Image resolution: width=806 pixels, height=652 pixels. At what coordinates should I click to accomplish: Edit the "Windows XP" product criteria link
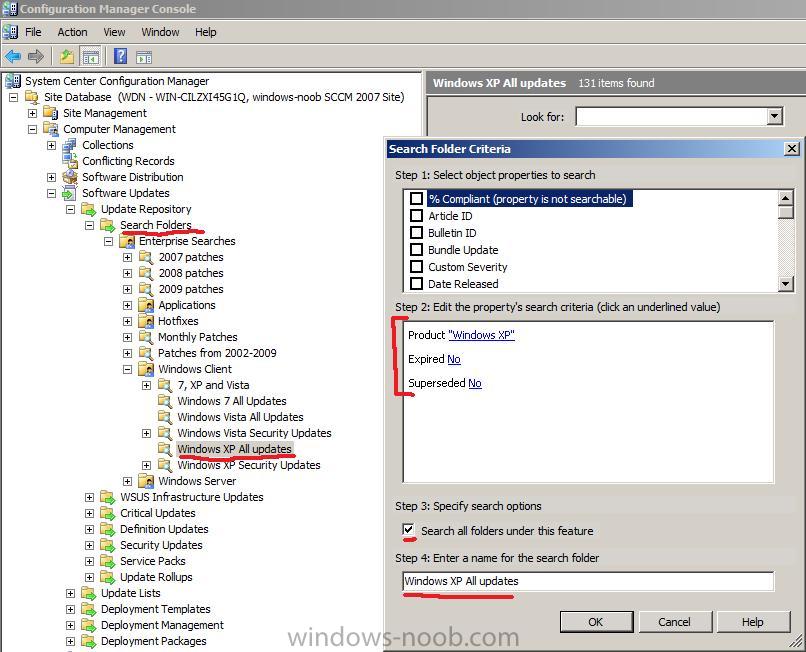point(481,335)
